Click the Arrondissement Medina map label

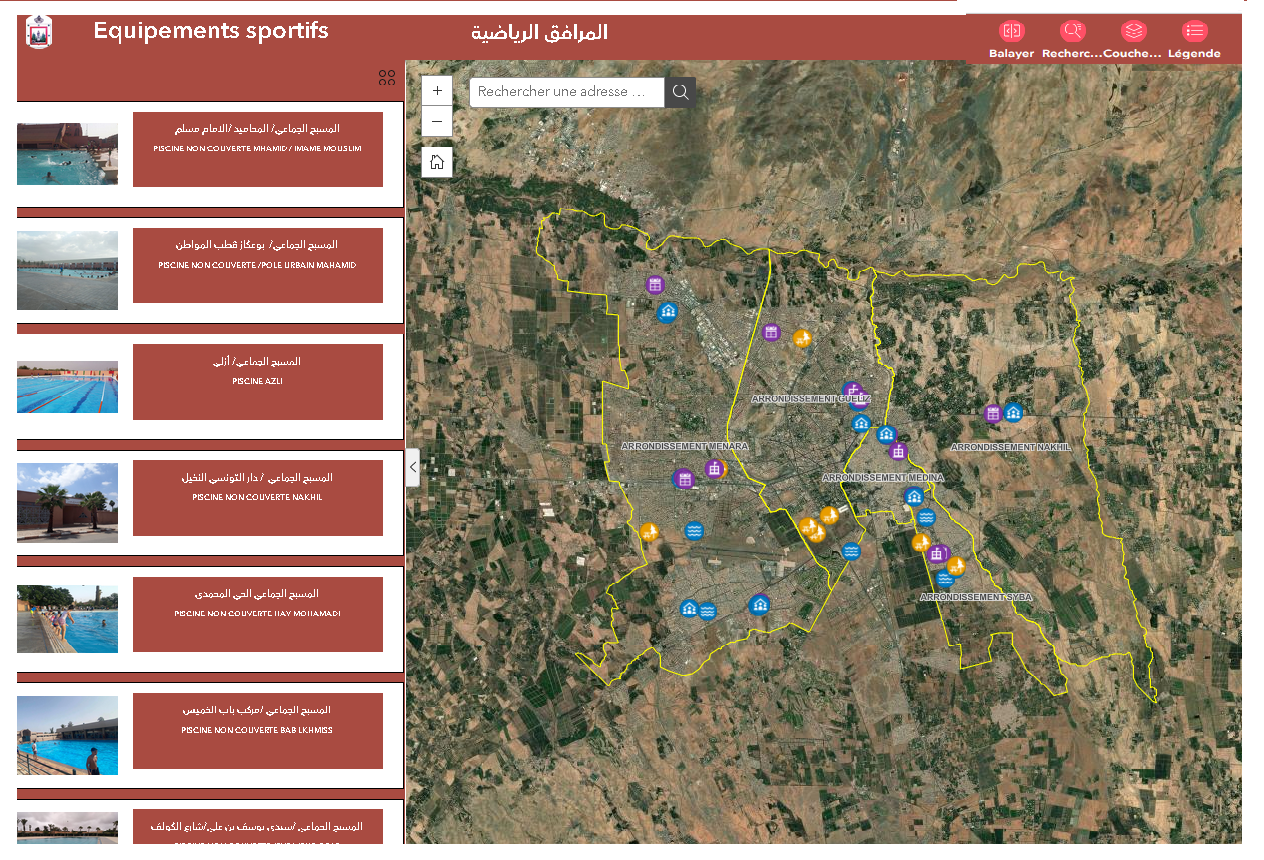click(x=882, y=478)
